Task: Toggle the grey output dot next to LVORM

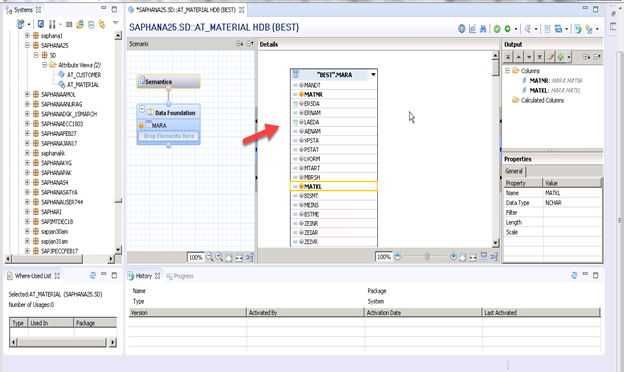Action: click(301, 159)
